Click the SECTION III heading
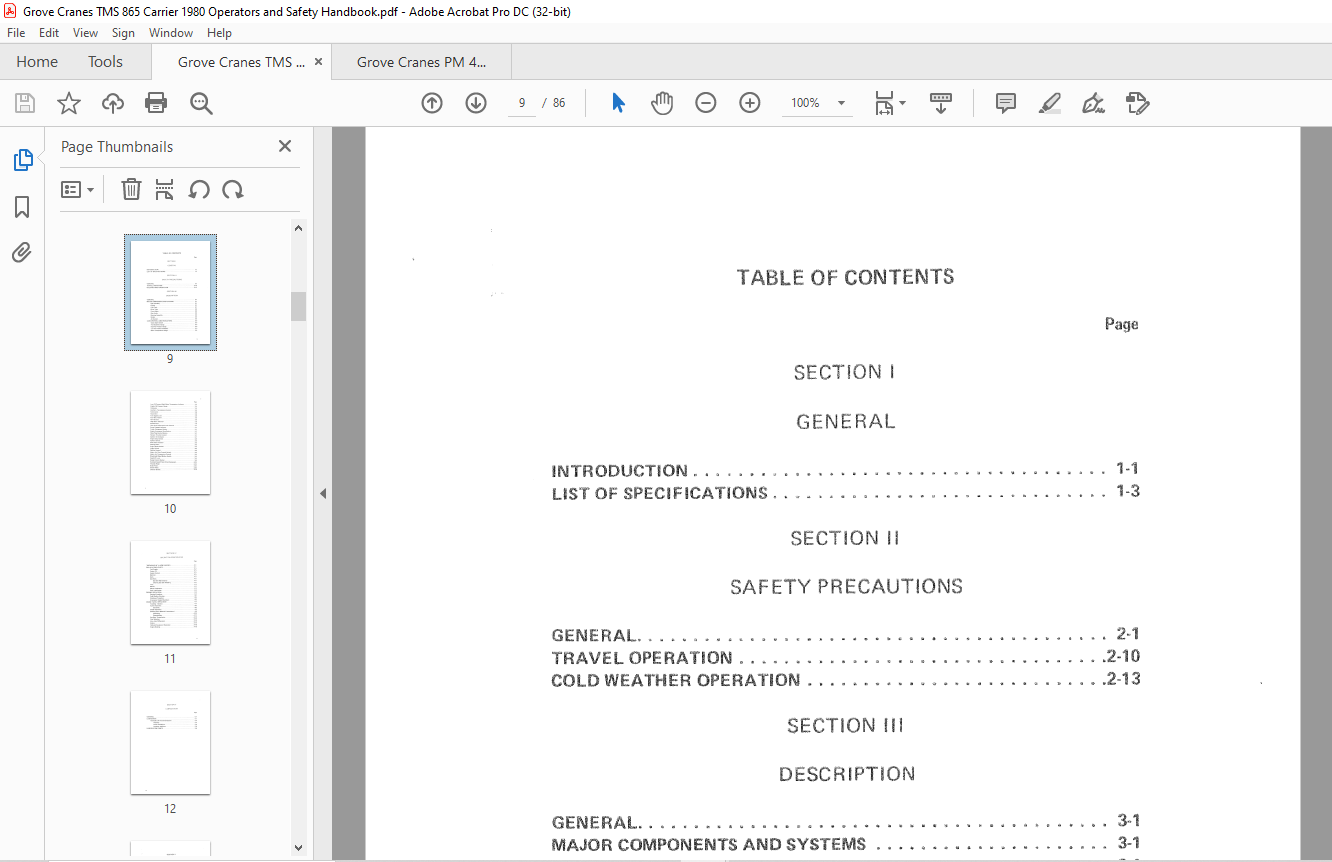Viewport: 1332px width, 862px height. 846,726
